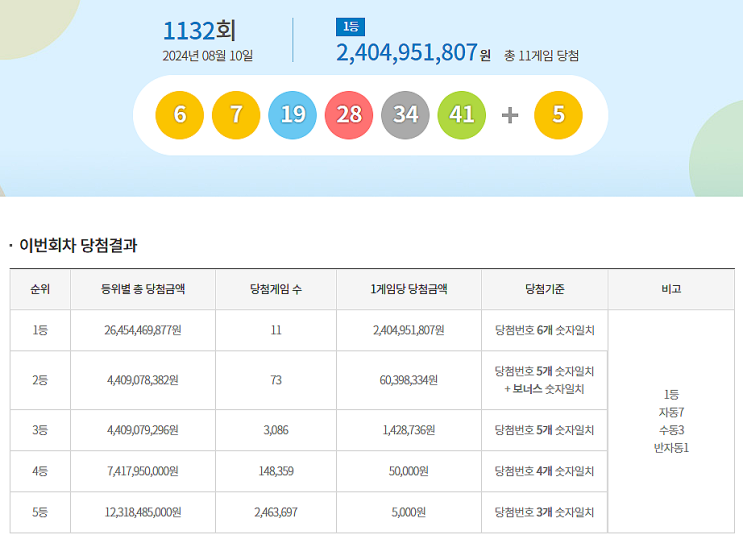
Task: Click the 3등 rank cell
Action: click(40, 430)
